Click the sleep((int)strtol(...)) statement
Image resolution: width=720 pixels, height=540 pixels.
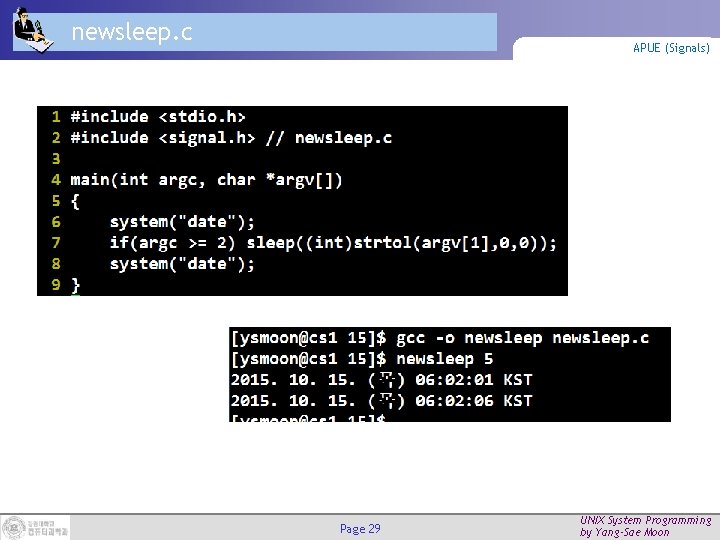[x=401, y=242]
